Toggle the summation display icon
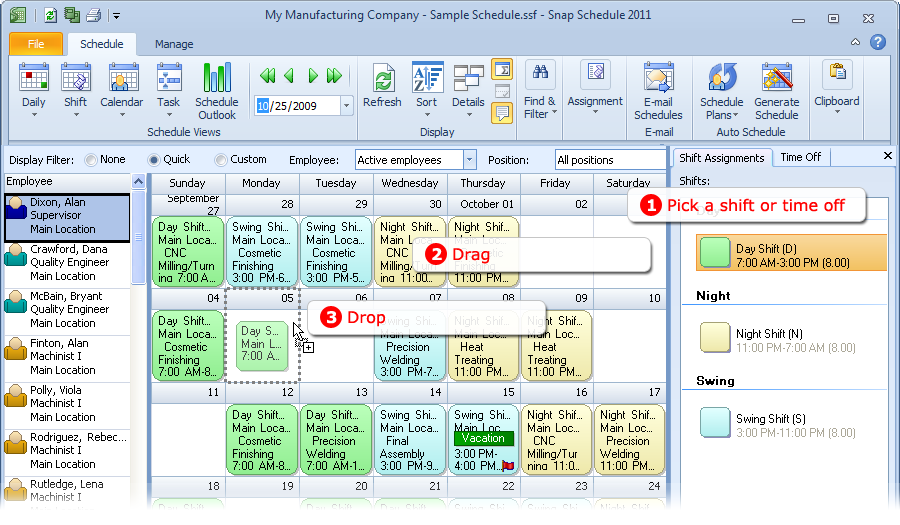 pyautogui.click(x=502, y=70)
